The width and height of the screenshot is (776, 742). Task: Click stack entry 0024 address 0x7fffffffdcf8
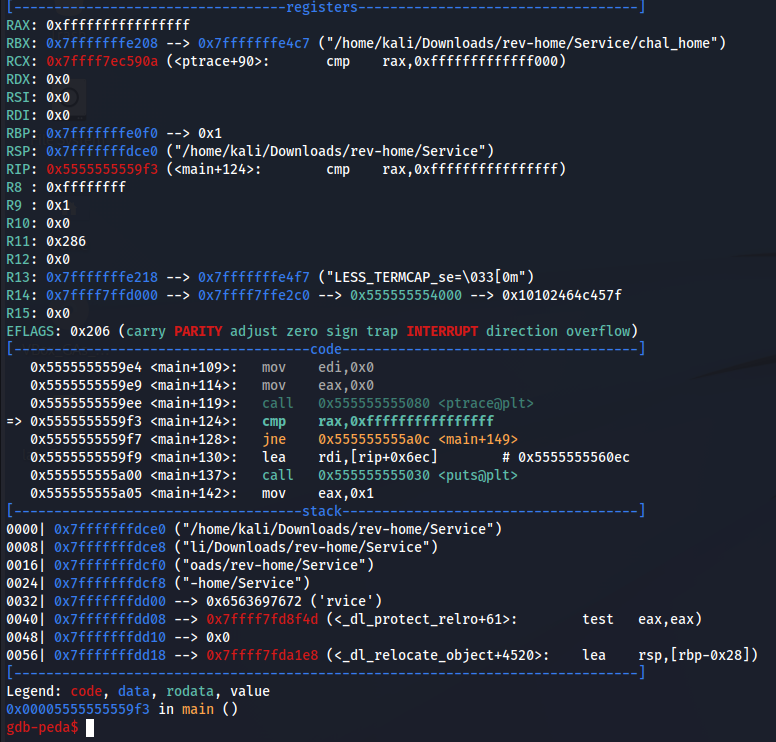tap(110, 583)
